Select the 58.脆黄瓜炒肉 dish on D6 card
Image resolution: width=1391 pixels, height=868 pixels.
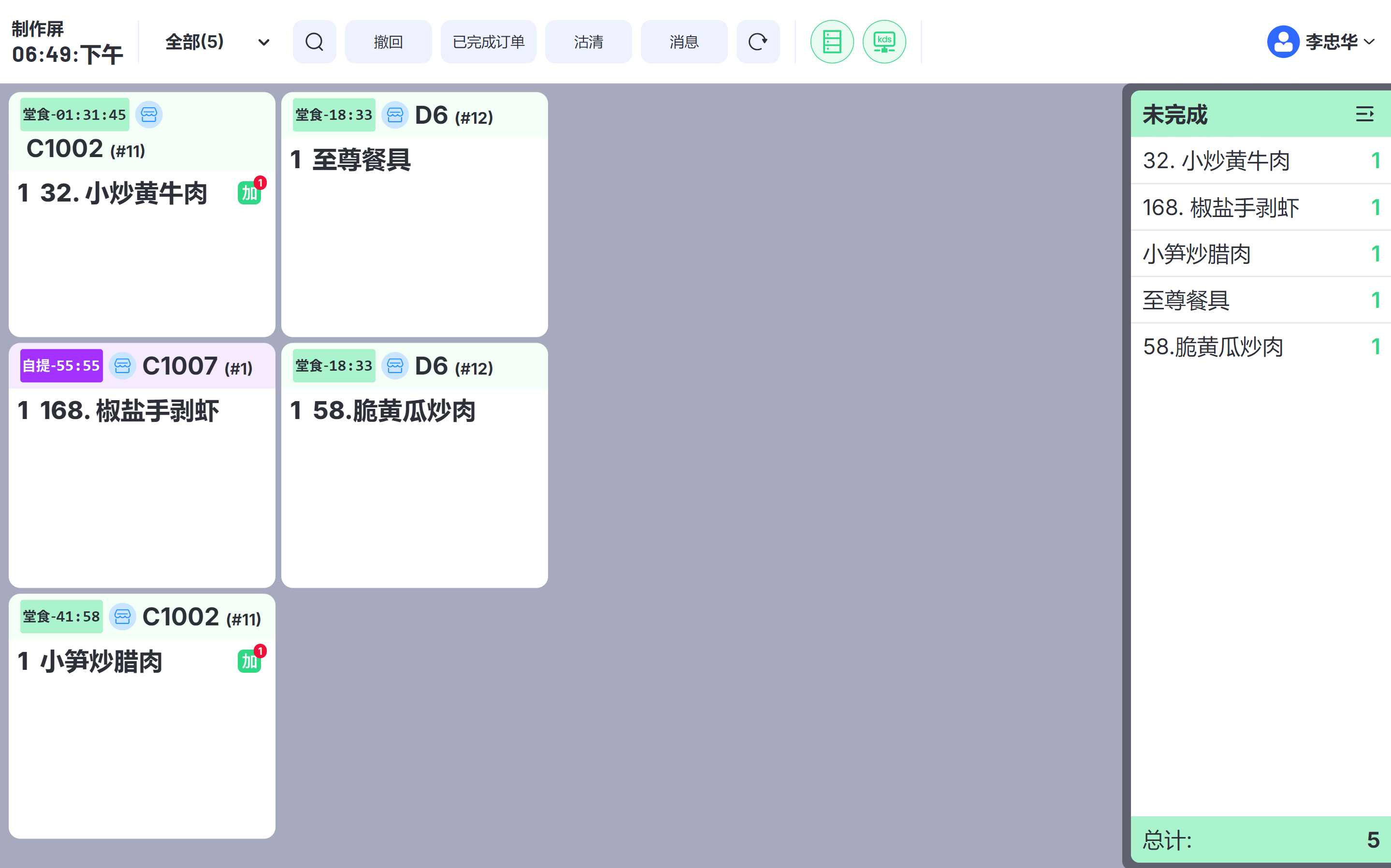point(394,411)
